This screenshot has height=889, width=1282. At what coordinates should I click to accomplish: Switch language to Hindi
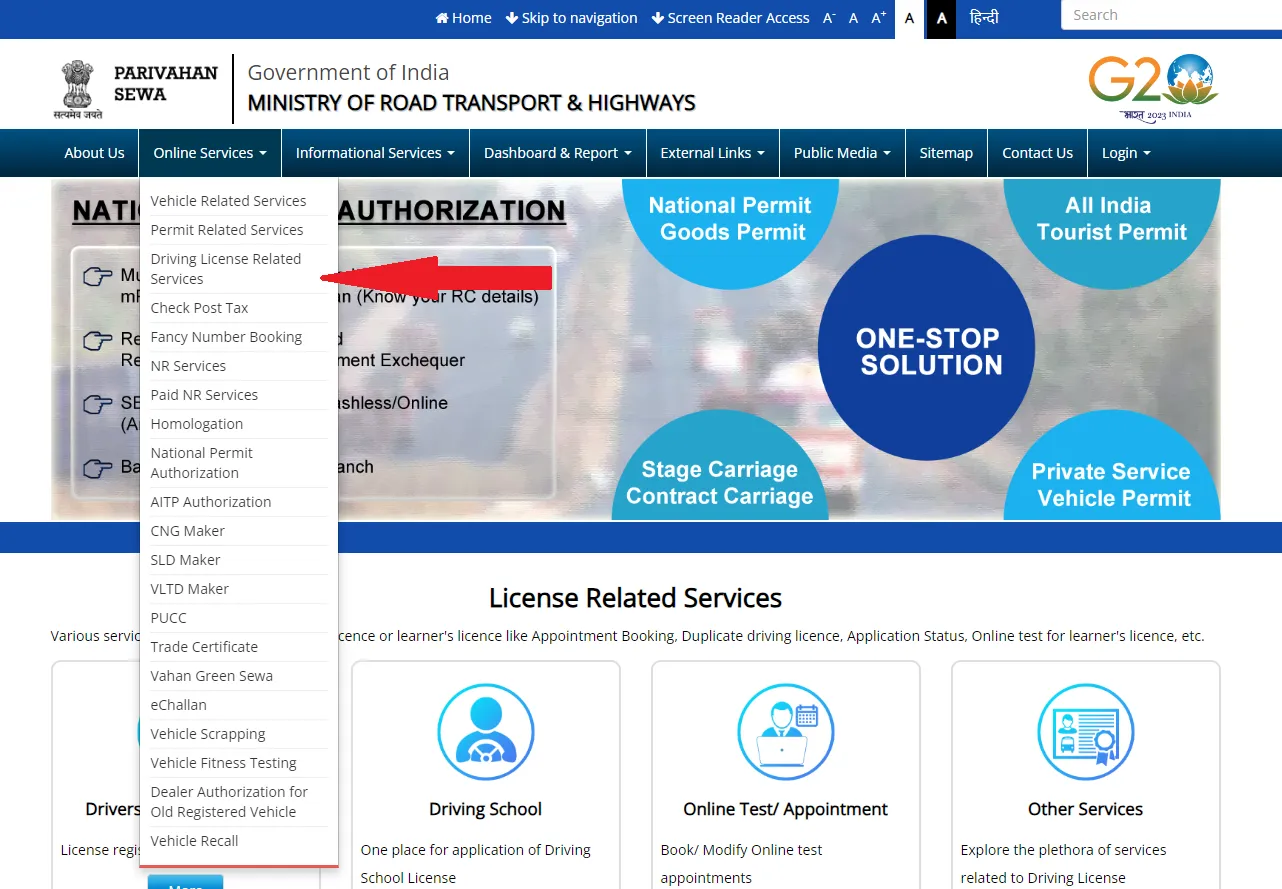(x=985, y=18)
